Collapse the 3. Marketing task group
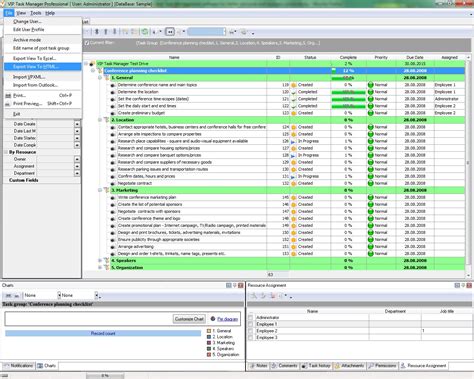The width and height of the screenshot is (474, 379). coord(100,190)
